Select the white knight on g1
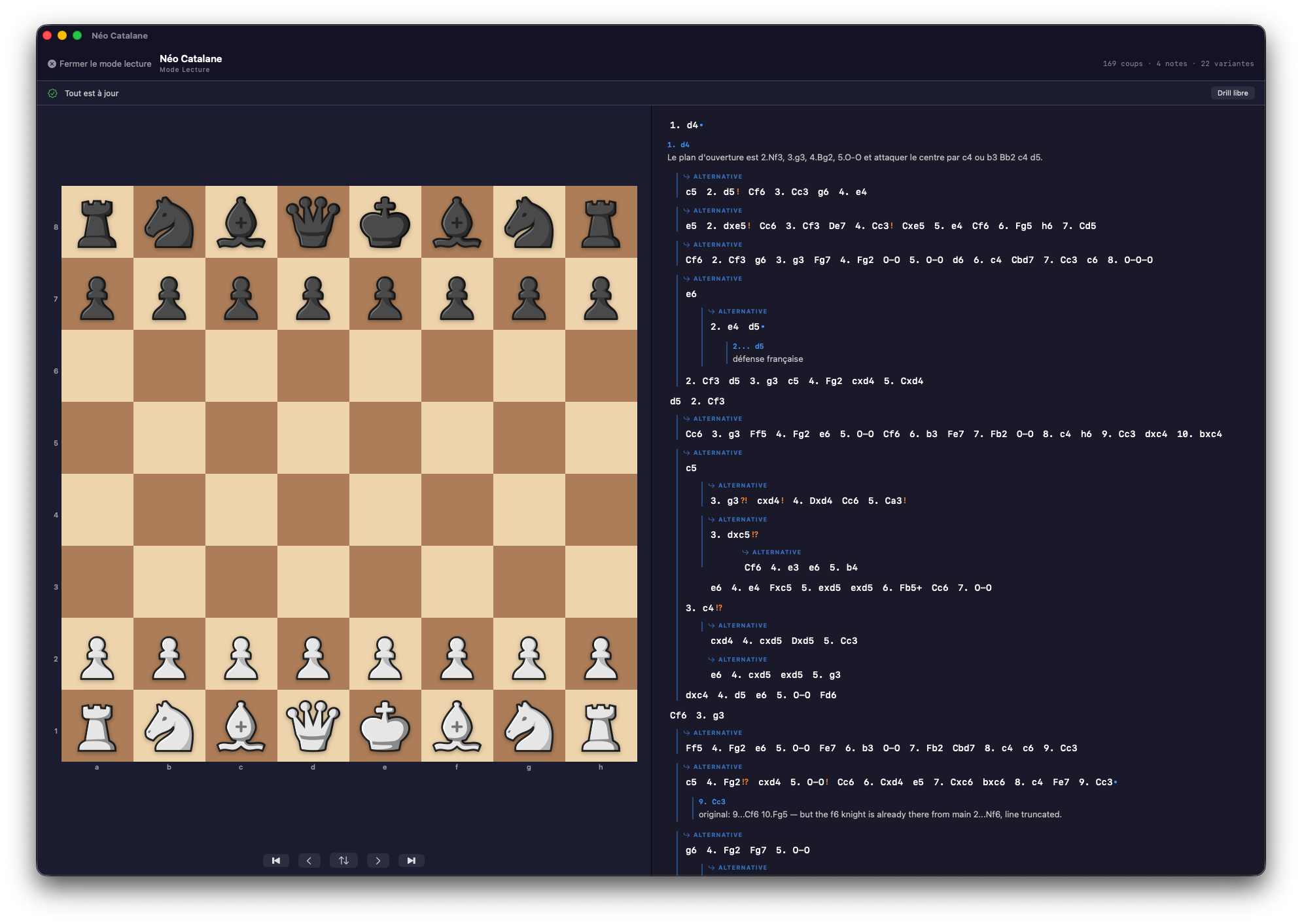This screenshot has width=1302, height=924. 529,726
